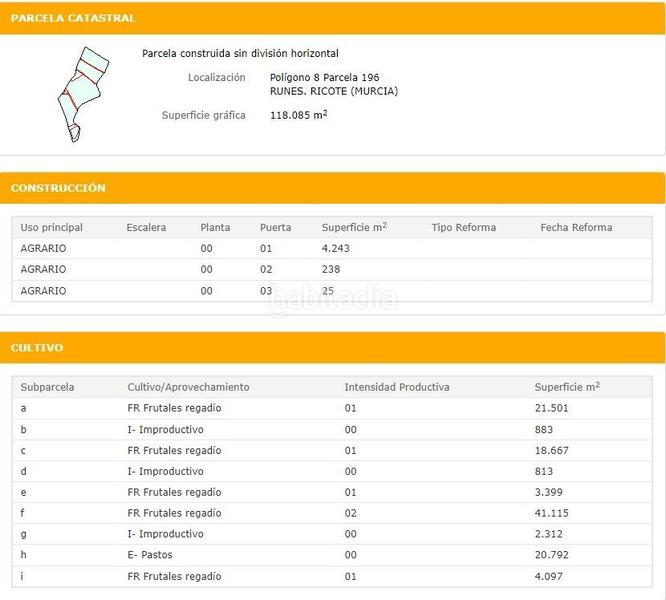Click the parcel map thumbnail
The width and height of the screenshot is (666, 600).
(82, 93)
